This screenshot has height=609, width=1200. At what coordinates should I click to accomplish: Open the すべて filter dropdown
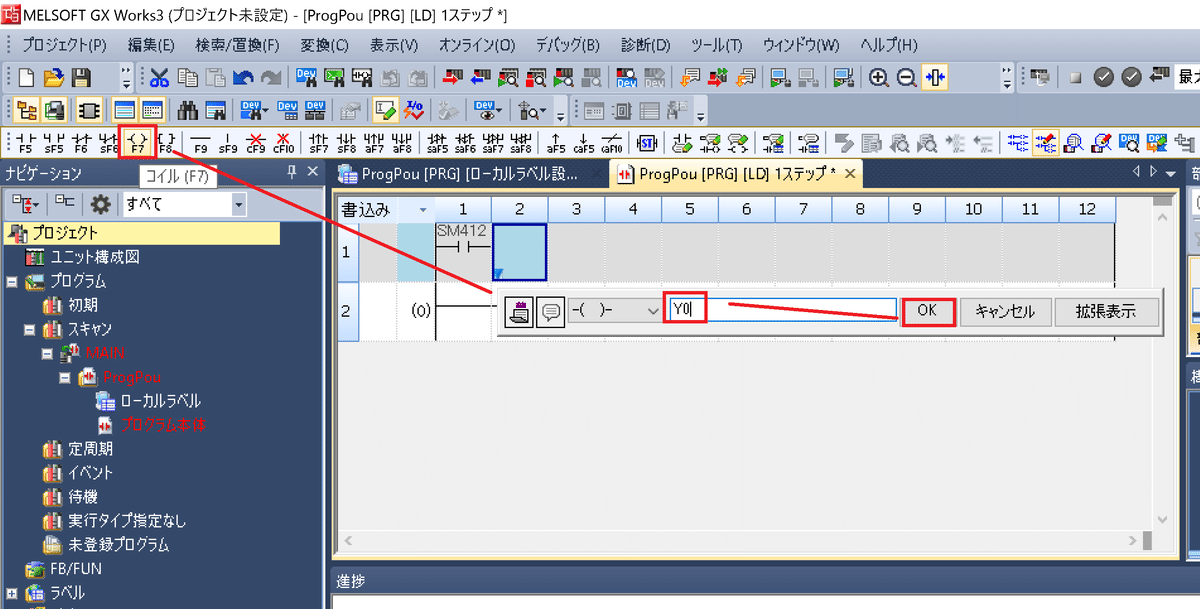click(238, 205)
